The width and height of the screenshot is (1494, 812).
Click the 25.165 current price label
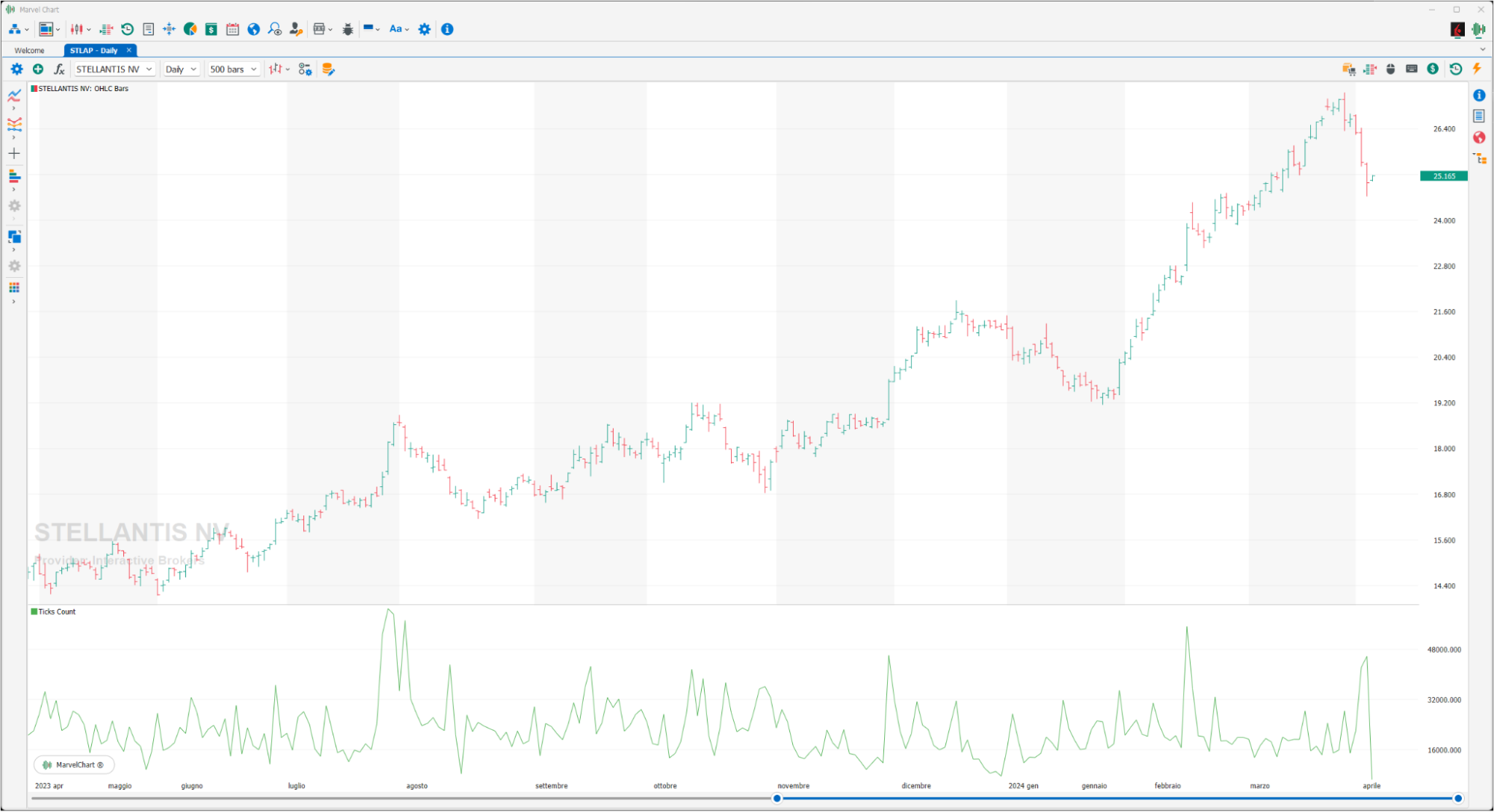coord(1444,176)
